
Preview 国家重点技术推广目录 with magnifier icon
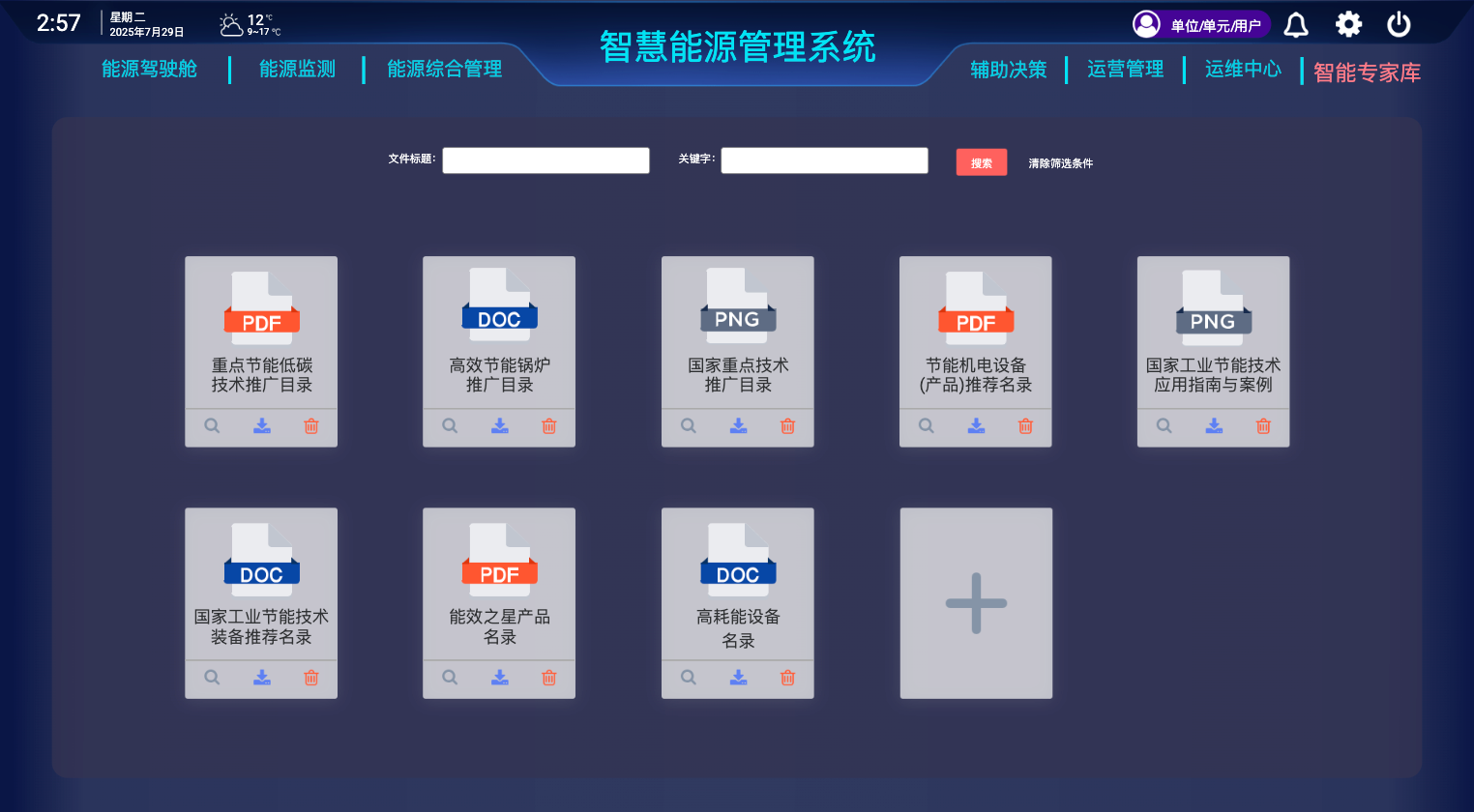click(689, 425)
